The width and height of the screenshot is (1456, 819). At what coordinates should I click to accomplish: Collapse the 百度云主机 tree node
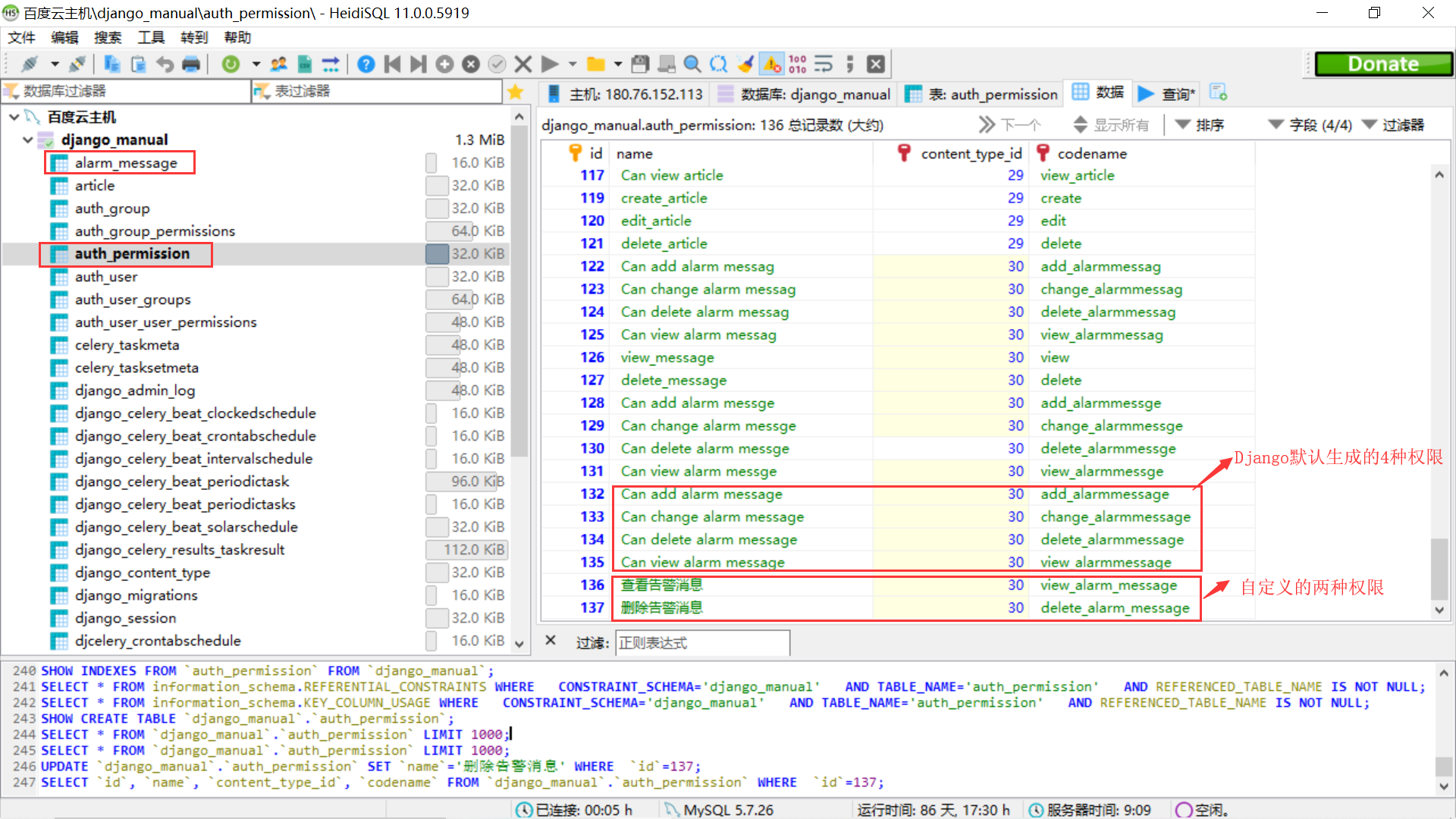14,117
